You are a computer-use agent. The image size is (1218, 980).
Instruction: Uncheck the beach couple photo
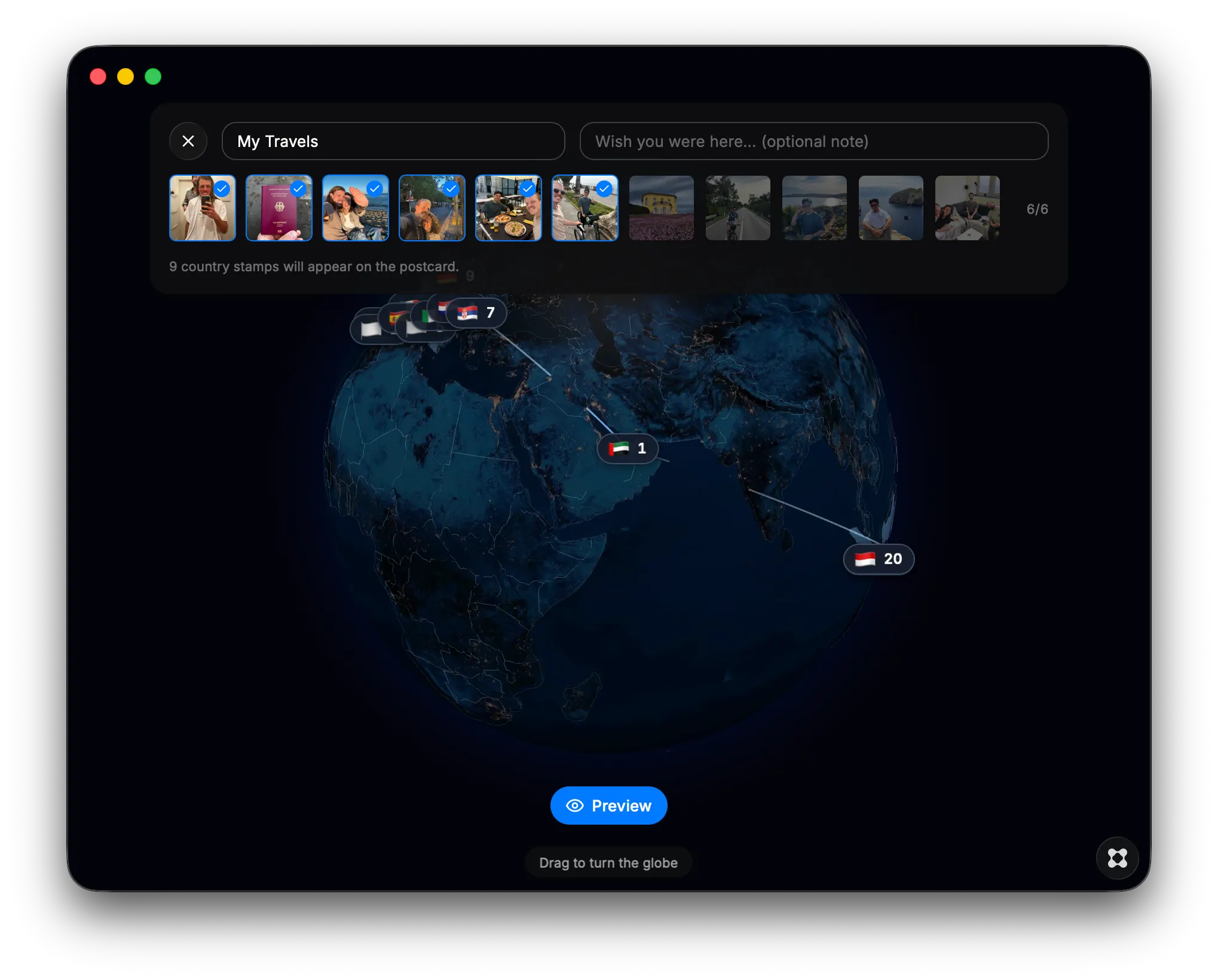(356, 208)
